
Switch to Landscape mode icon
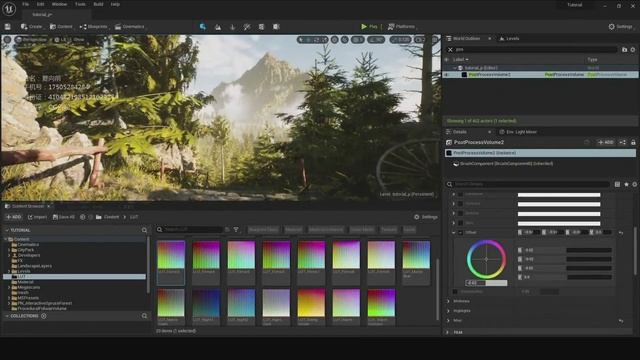point(218,27)
